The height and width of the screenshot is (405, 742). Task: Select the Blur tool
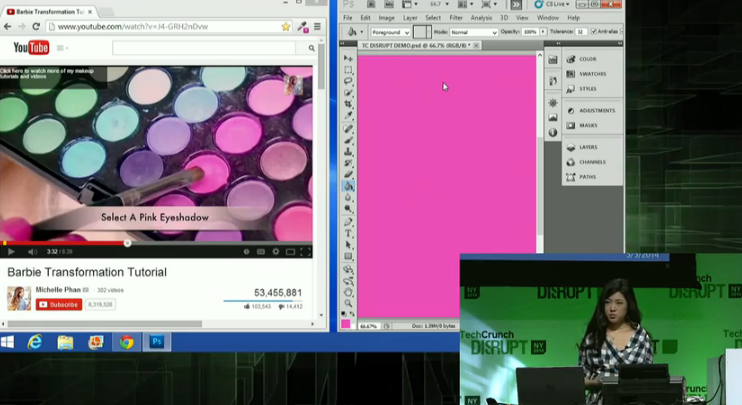coord(348,197)
